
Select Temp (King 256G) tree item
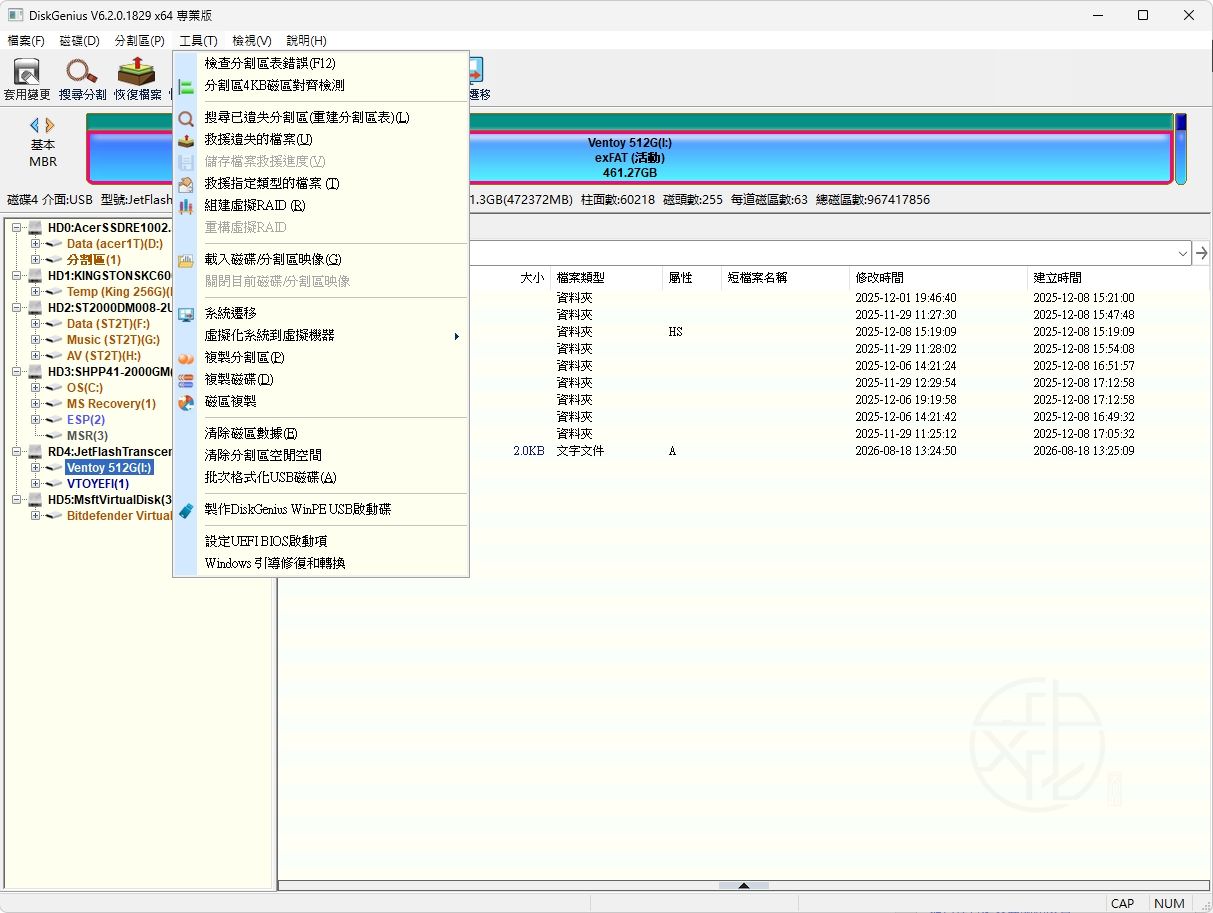(x=120, y=292)
